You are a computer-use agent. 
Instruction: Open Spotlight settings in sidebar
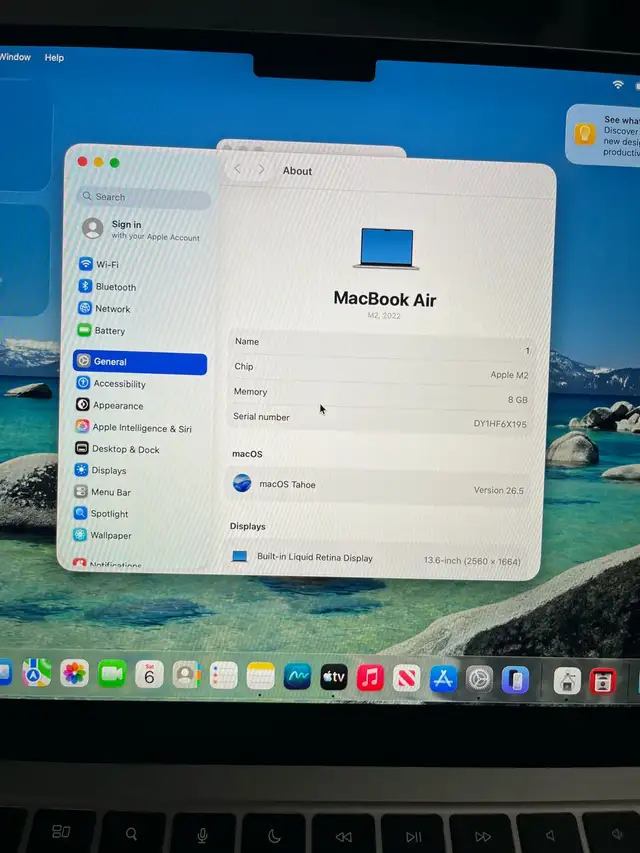(101, 514)
